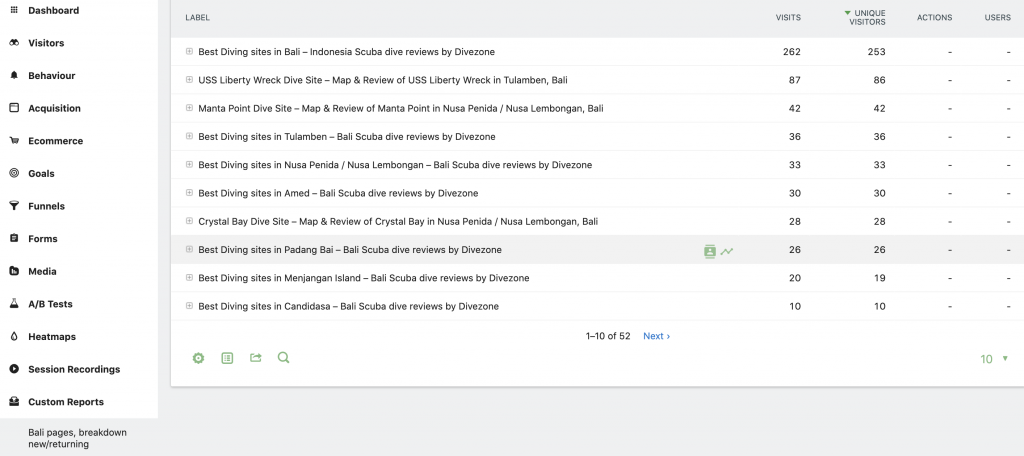Click the Session Recordings play icon
This screenshot has height=456, width=1024.
[14, 369]
